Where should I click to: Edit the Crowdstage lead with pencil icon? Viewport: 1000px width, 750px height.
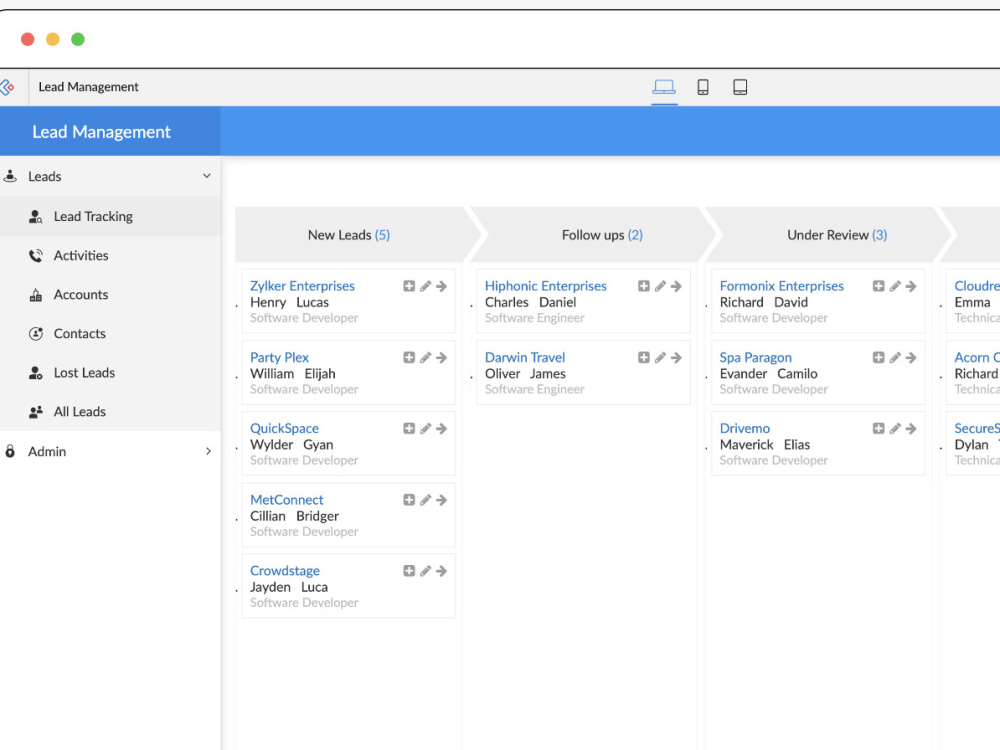coord(425,571)
